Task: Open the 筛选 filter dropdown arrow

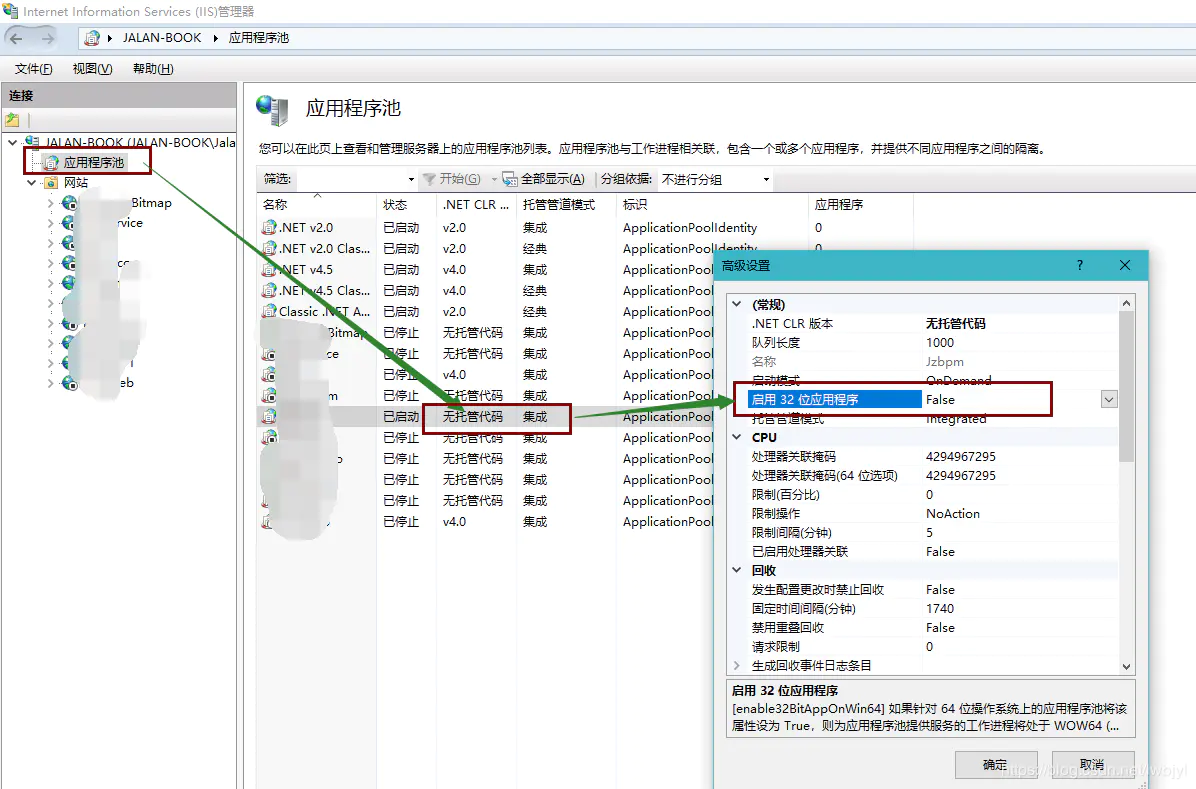Action: point(409,178)
